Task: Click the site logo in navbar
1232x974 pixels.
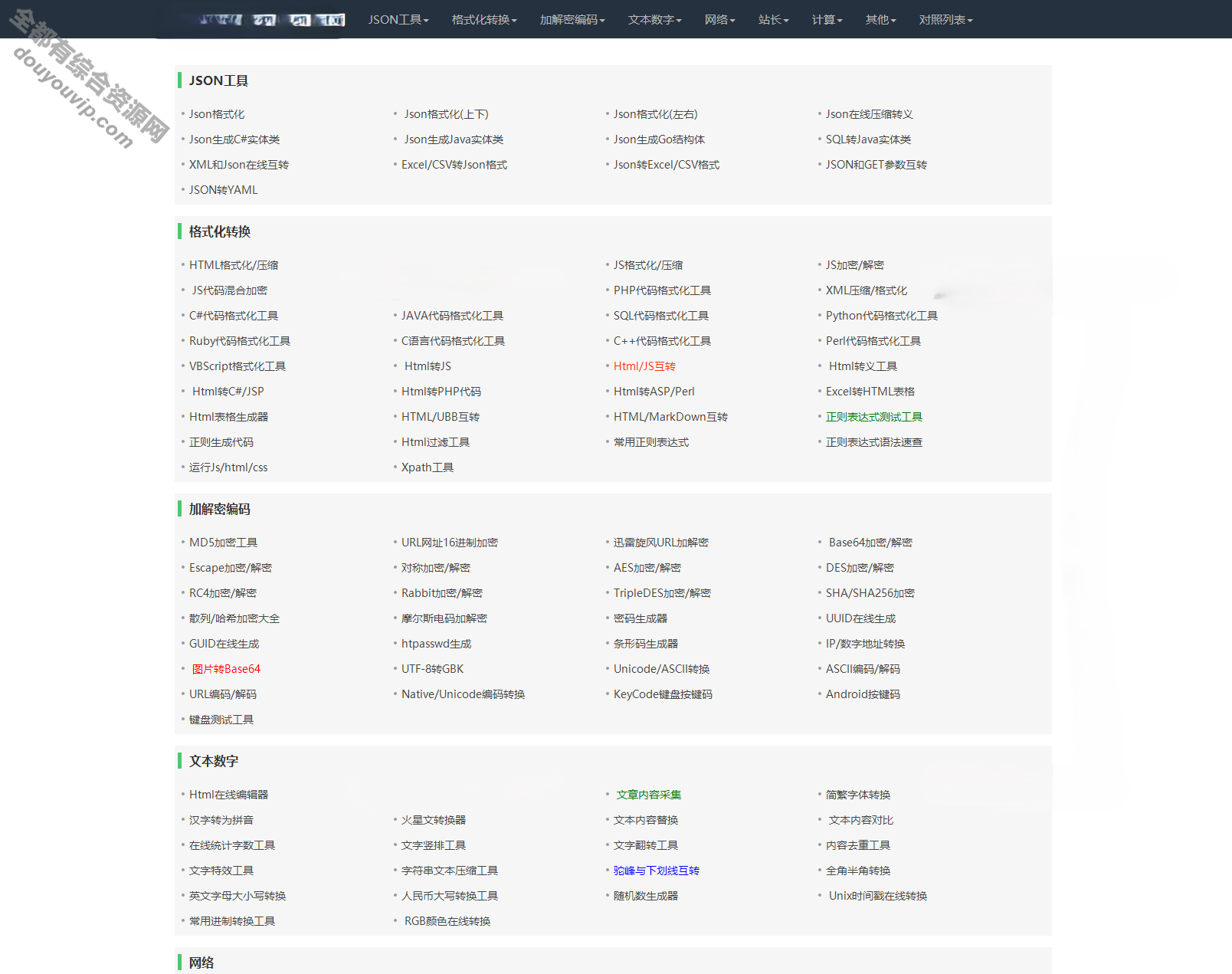Action: 272,20
